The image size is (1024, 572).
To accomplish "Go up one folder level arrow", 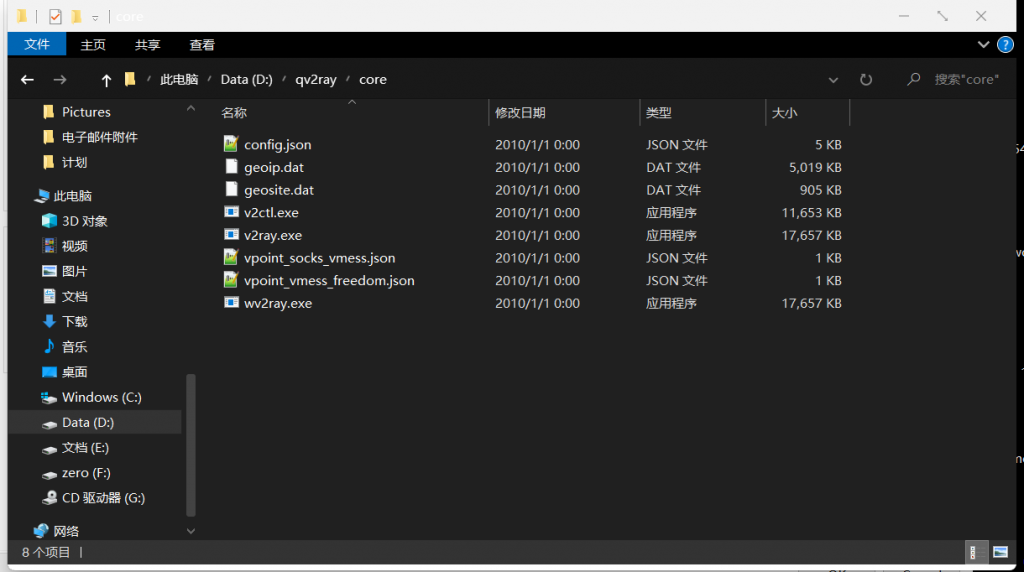I will point(106,80).
